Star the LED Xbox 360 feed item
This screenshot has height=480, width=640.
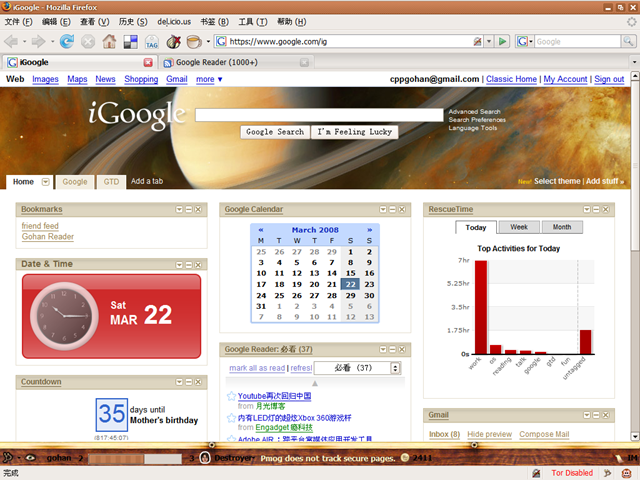[231, 418]
